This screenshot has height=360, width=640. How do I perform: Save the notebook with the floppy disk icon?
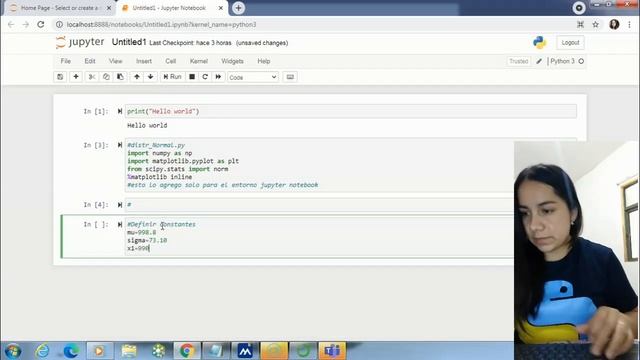click(60, 77)
